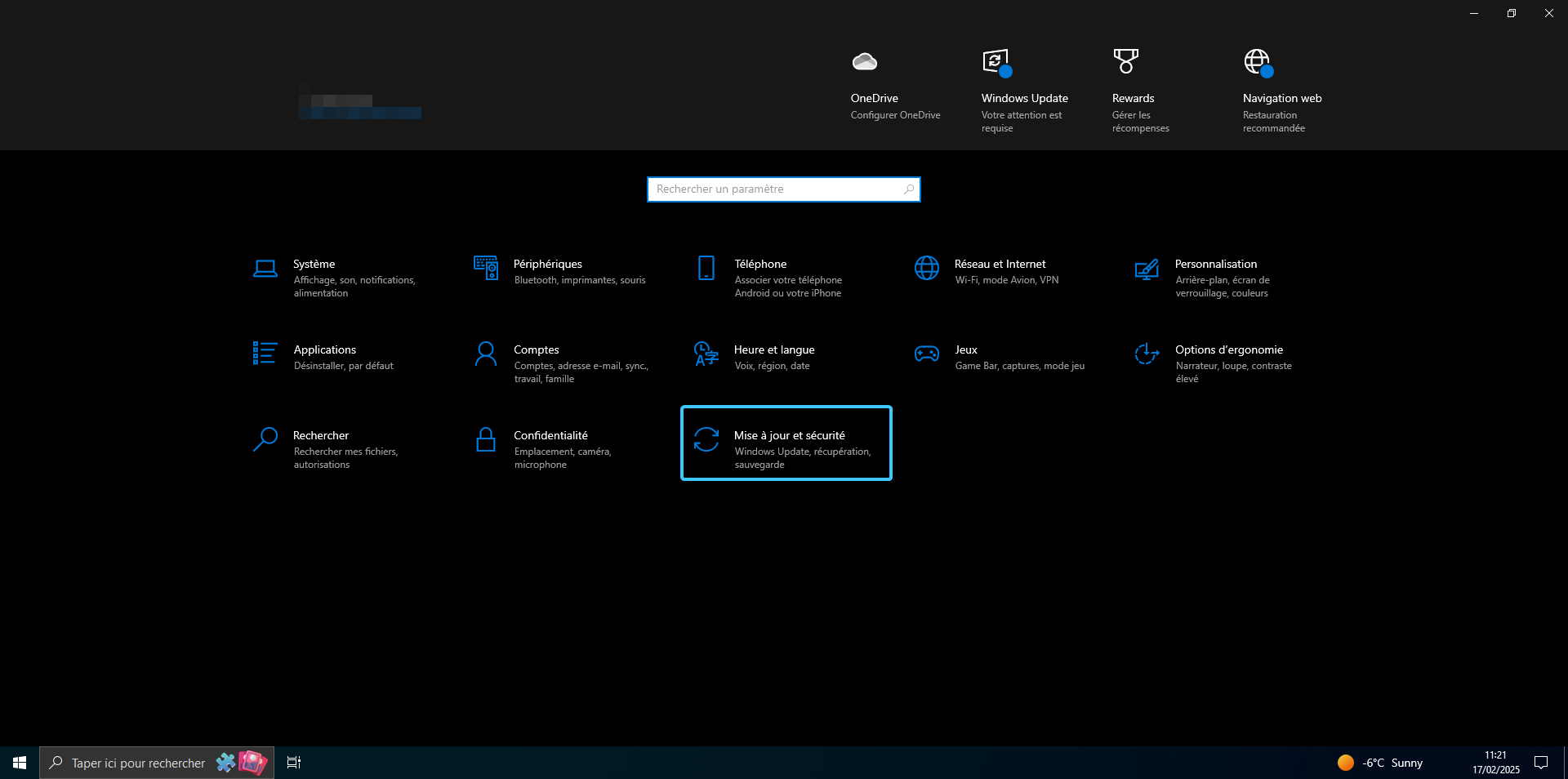The width and height of the screenshot is (1568, 779).
Task: Click the Windows Update header icon
Action: 996,62
